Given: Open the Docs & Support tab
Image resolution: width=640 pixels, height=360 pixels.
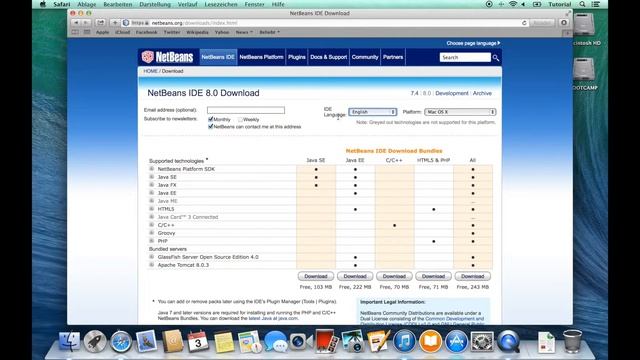Looking at the screenshot, I should [x=329, y=57].
